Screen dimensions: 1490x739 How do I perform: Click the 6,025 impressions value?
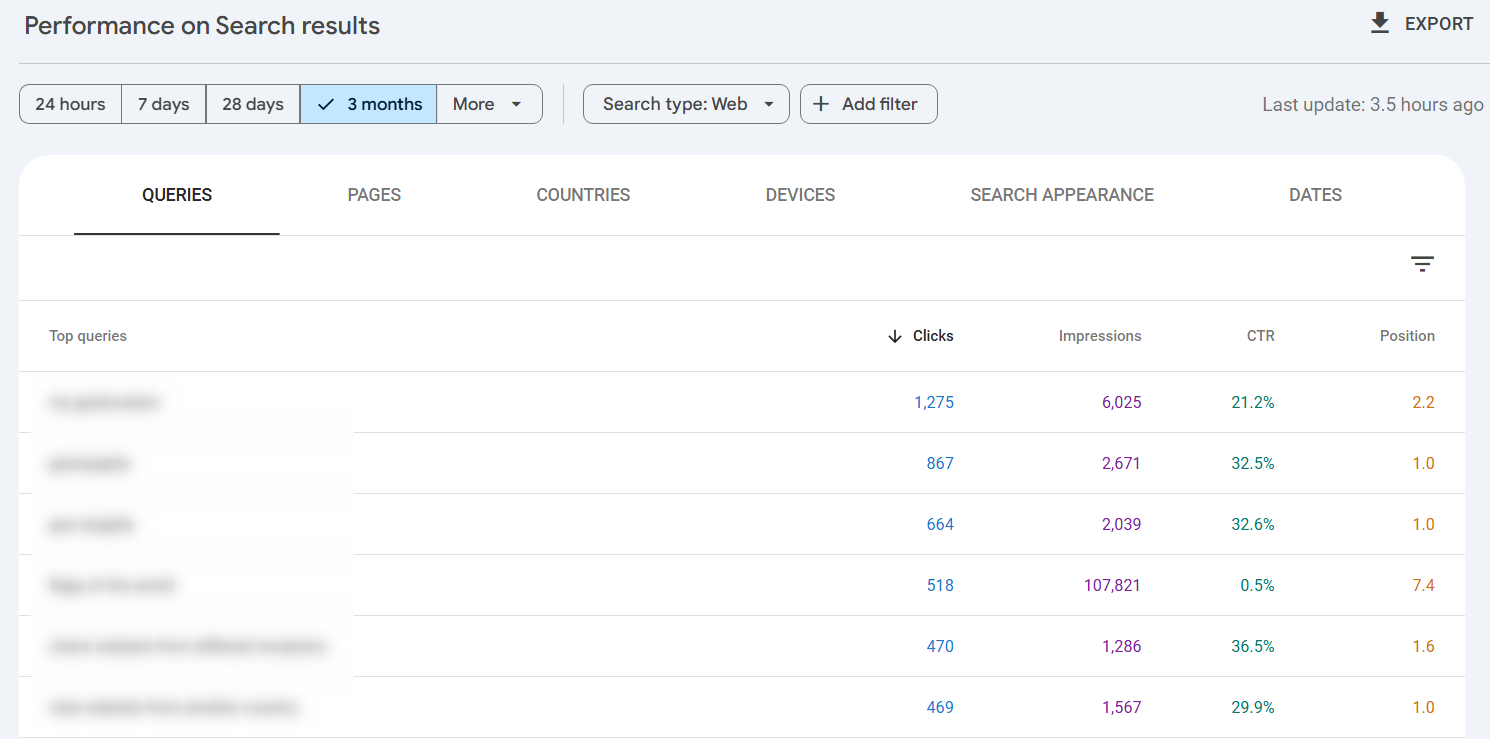pos(1121,402)
